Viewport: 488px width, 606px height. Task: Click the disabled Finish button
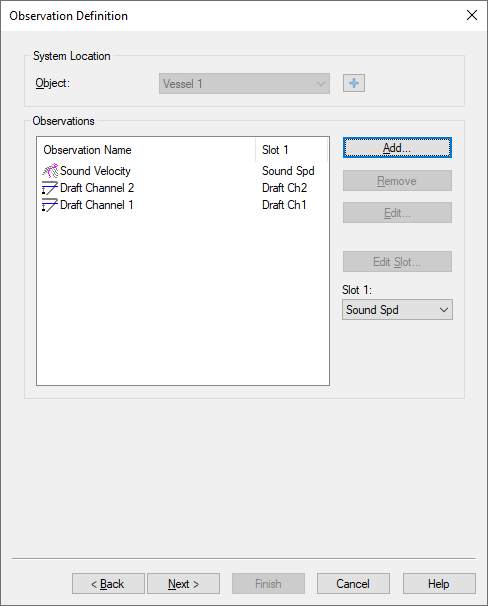(x=268, y=584)
